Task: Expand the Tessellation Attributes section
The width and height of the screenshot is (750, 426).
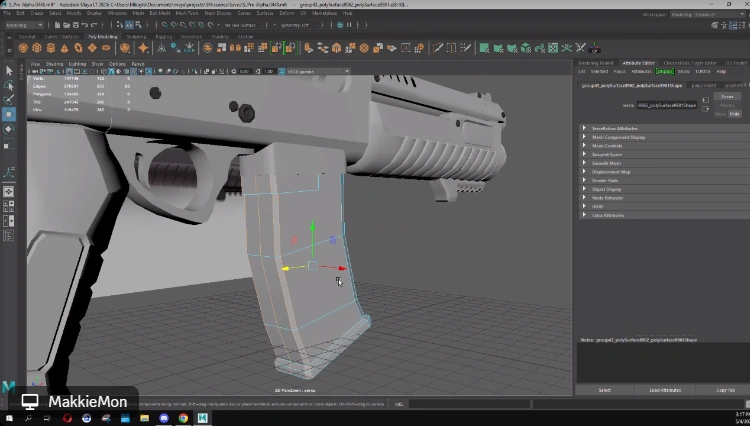Action: 616,128
